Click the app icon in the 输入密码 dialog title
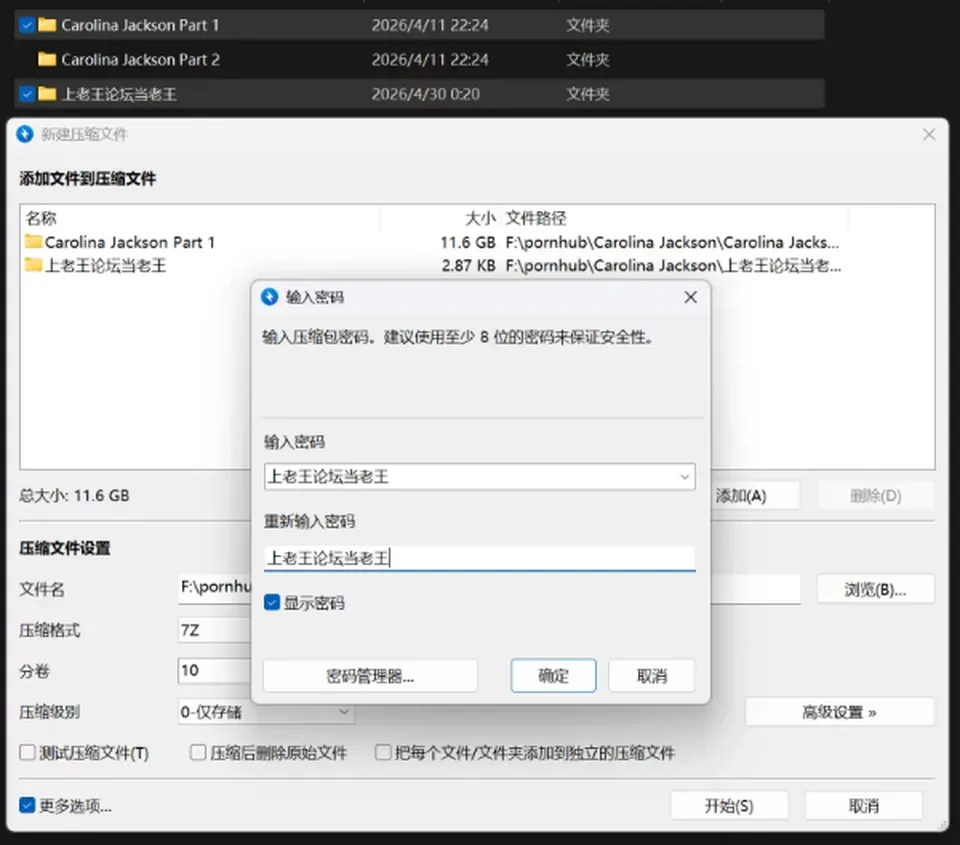Viewport: 960px width, 845px height. pyautogui.click(x=269, y=297)
